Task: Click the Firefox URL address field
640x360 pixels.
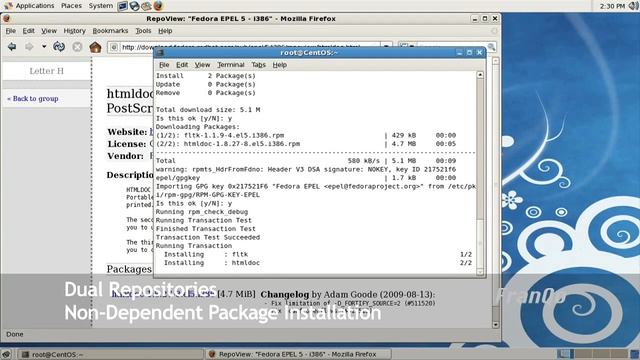Action: pos(249,47)
